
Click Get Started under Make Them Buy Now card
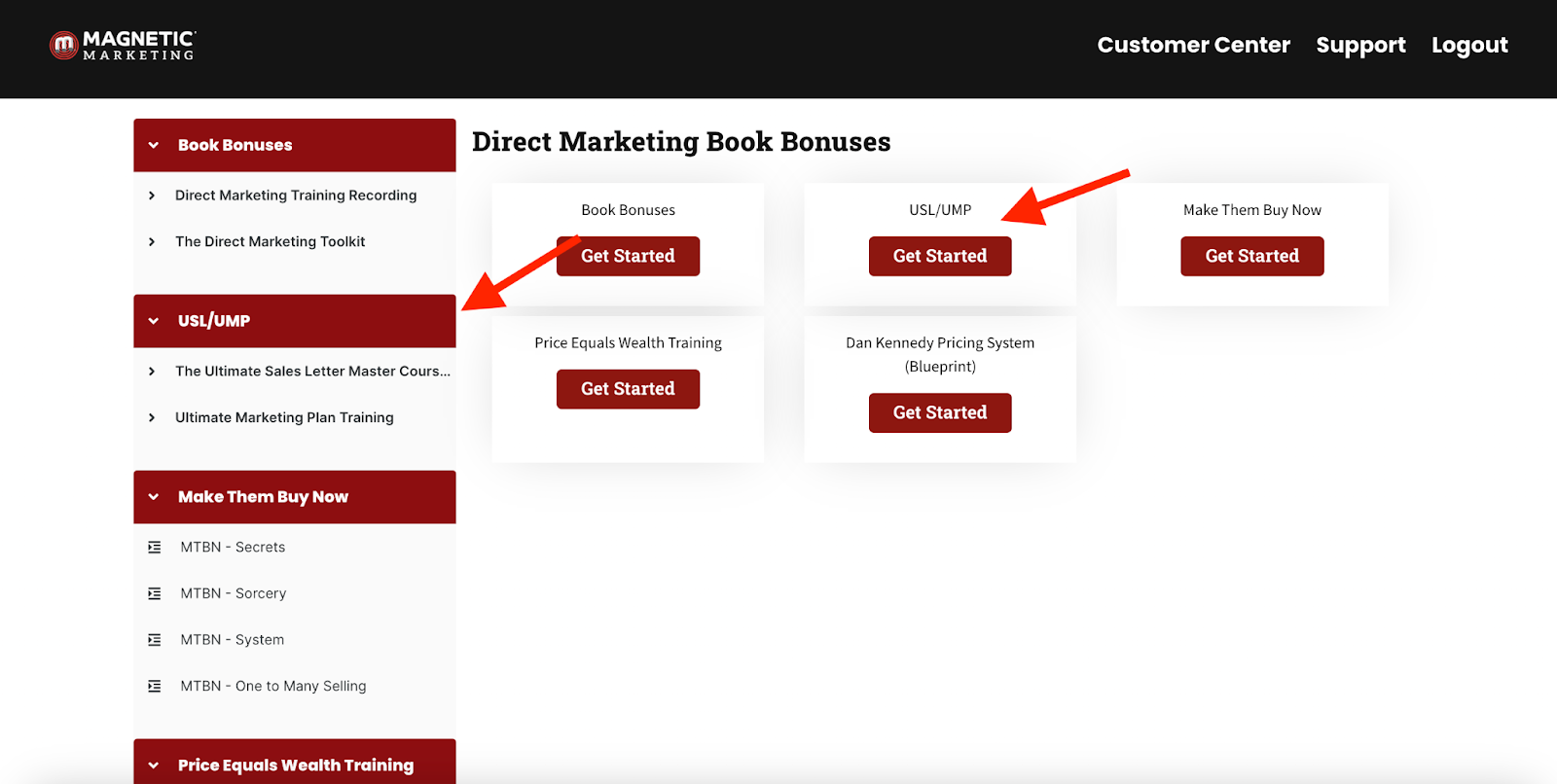(x=1252, y=256)
